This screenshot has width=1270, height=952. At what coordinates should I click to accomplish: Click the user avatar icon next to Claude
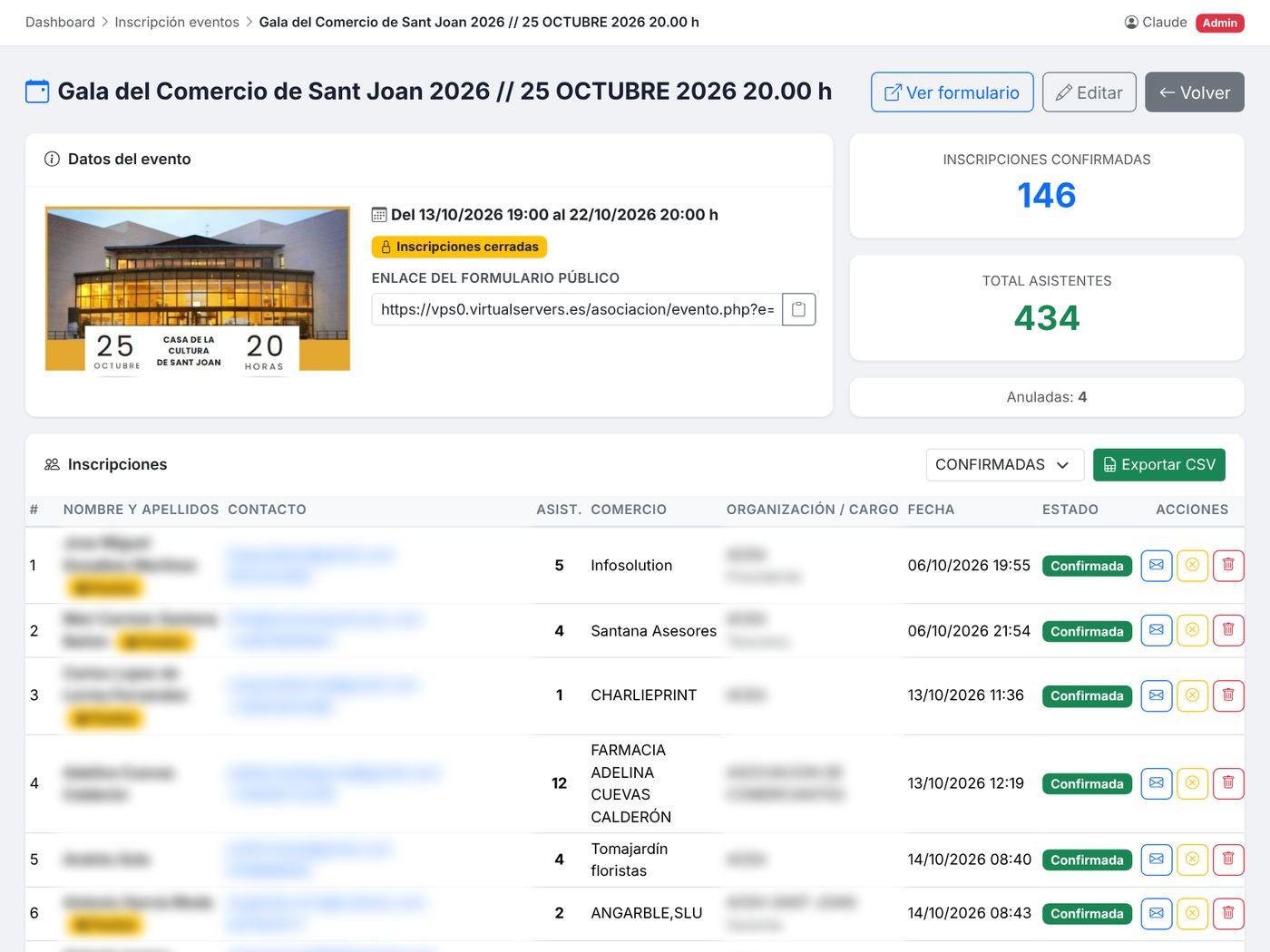pos(1131,22)
